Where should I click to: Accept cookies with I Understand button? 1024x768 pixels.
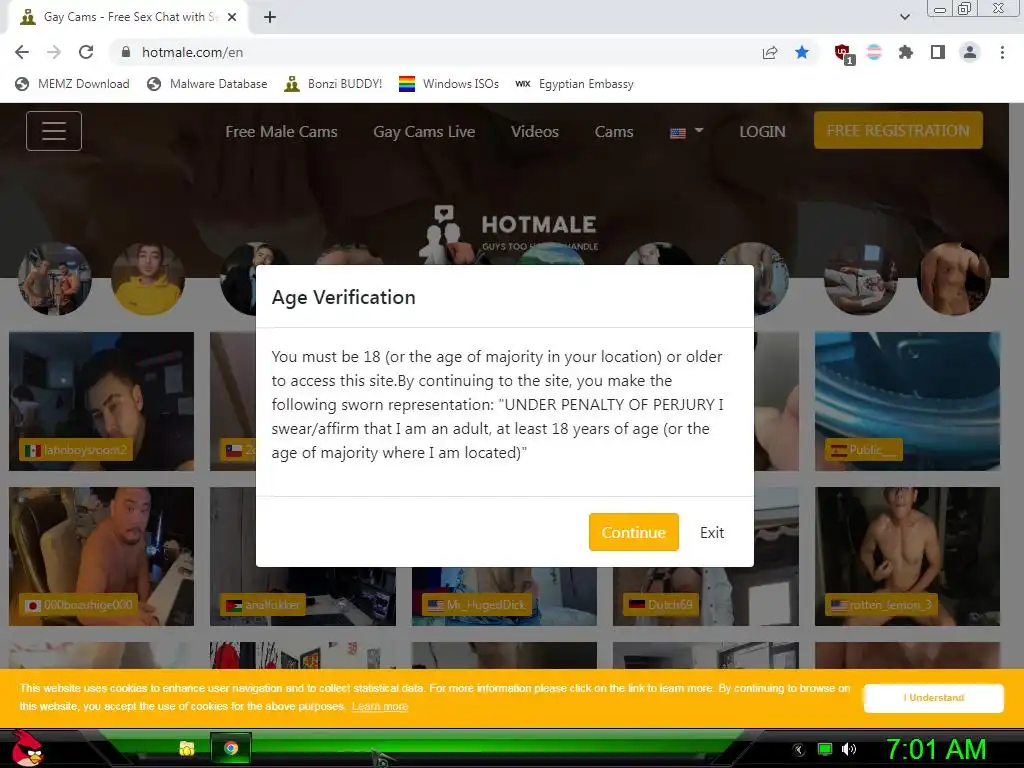coord(933,697)
